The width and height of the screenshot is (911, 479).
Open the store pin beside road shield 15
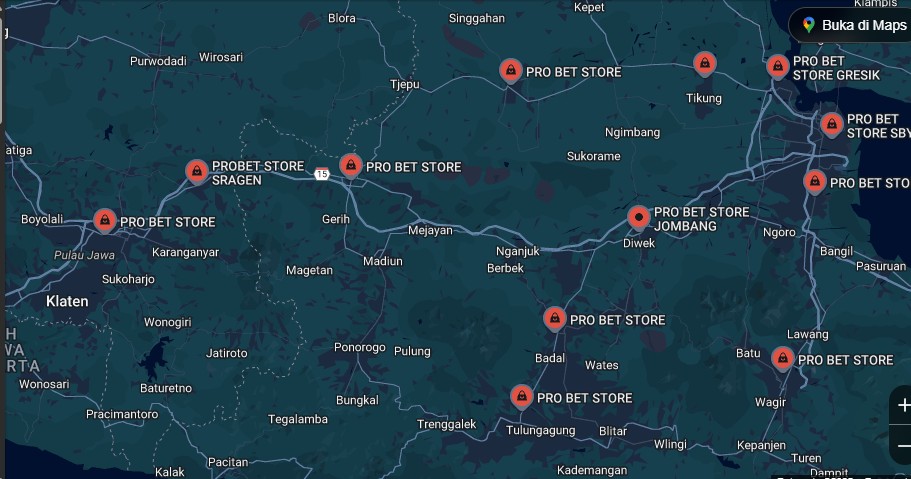pos(350,165)
